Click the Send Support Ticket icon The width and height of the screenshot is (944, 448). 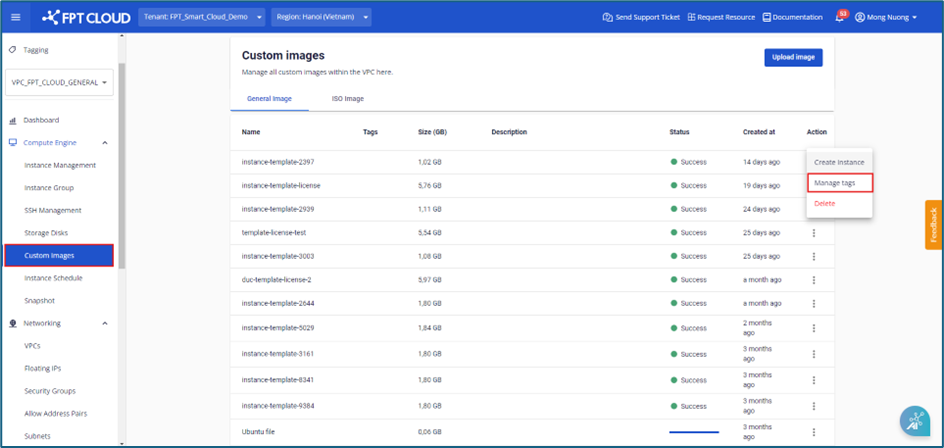tap(608, 17)
